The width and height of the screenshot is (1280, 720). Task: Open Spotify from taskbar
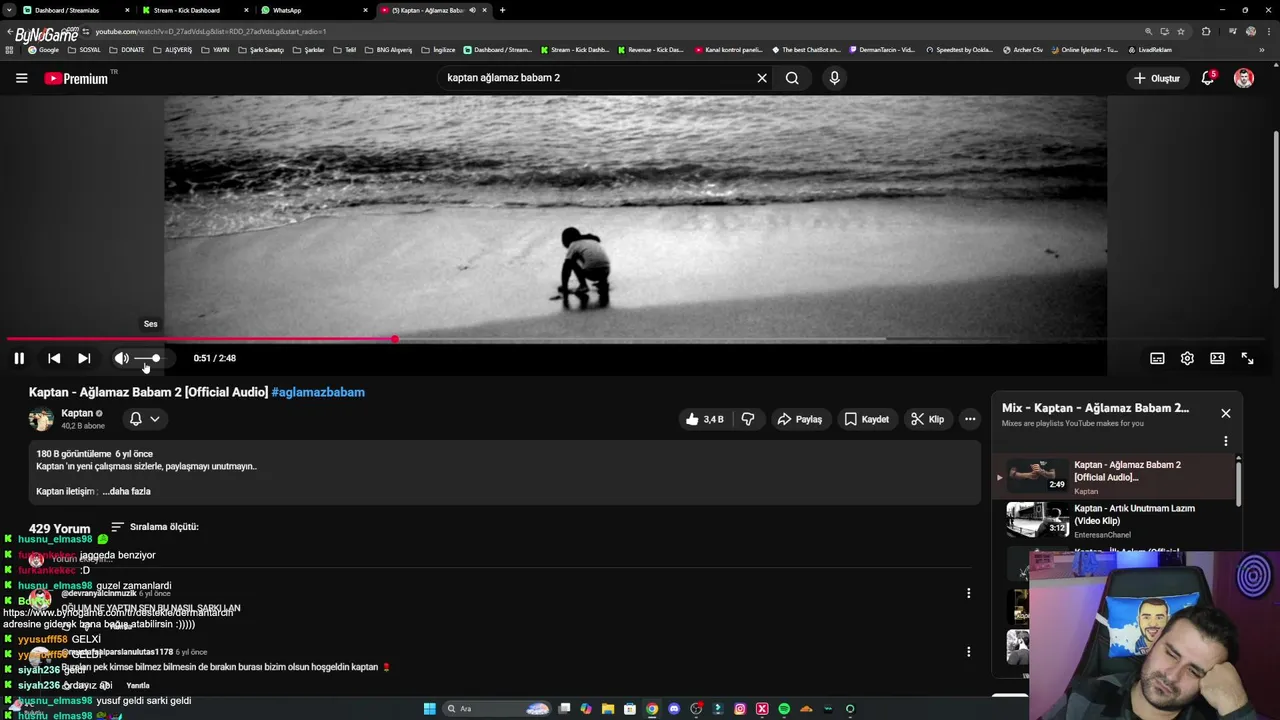point(784,709)
